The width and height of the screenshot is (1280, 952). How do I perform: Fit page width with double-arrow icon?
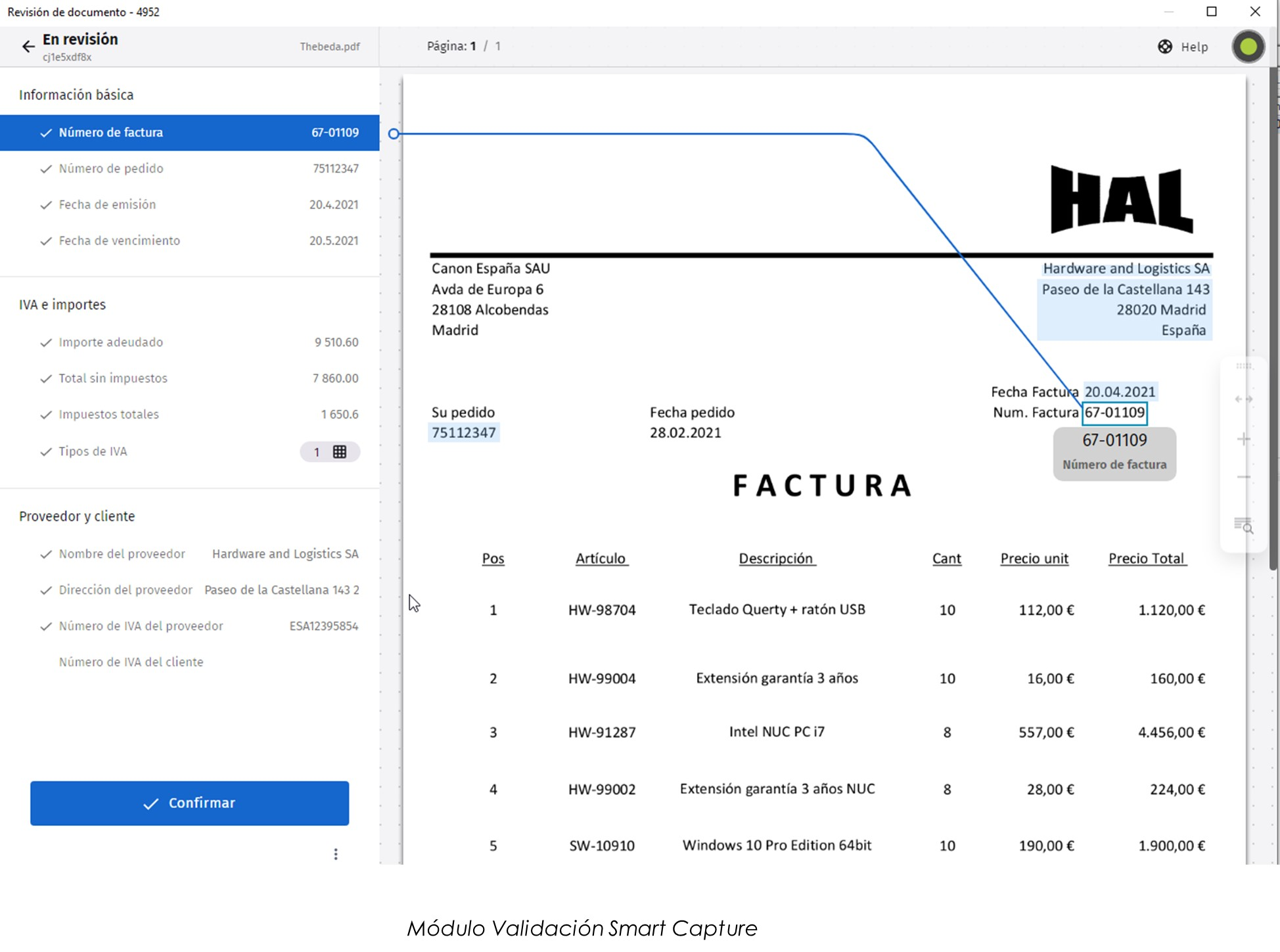click(1243, 399)
